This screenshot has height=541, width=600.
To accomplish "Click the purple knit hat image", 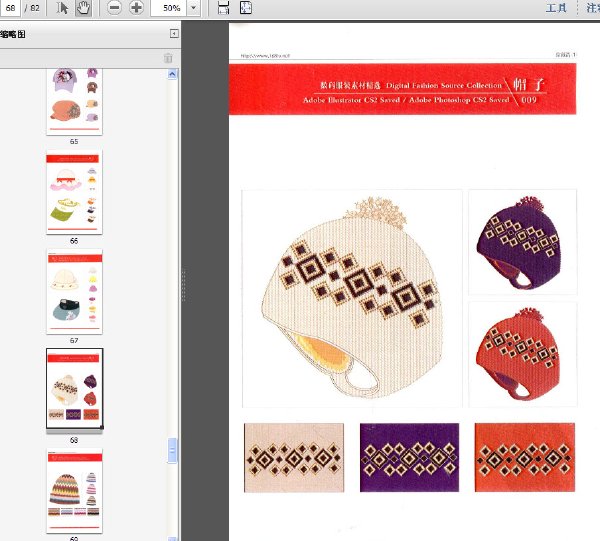I will [522, 242].
